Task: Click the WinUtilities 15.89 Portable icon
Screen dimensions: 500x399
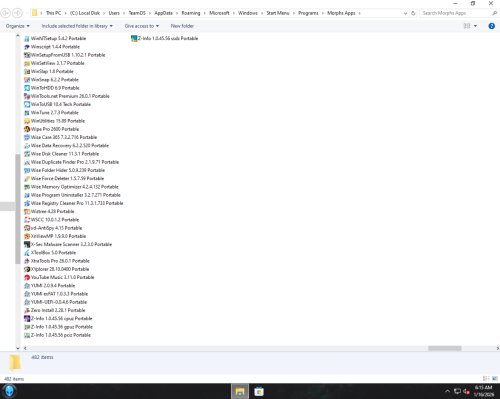Action: 27,121
